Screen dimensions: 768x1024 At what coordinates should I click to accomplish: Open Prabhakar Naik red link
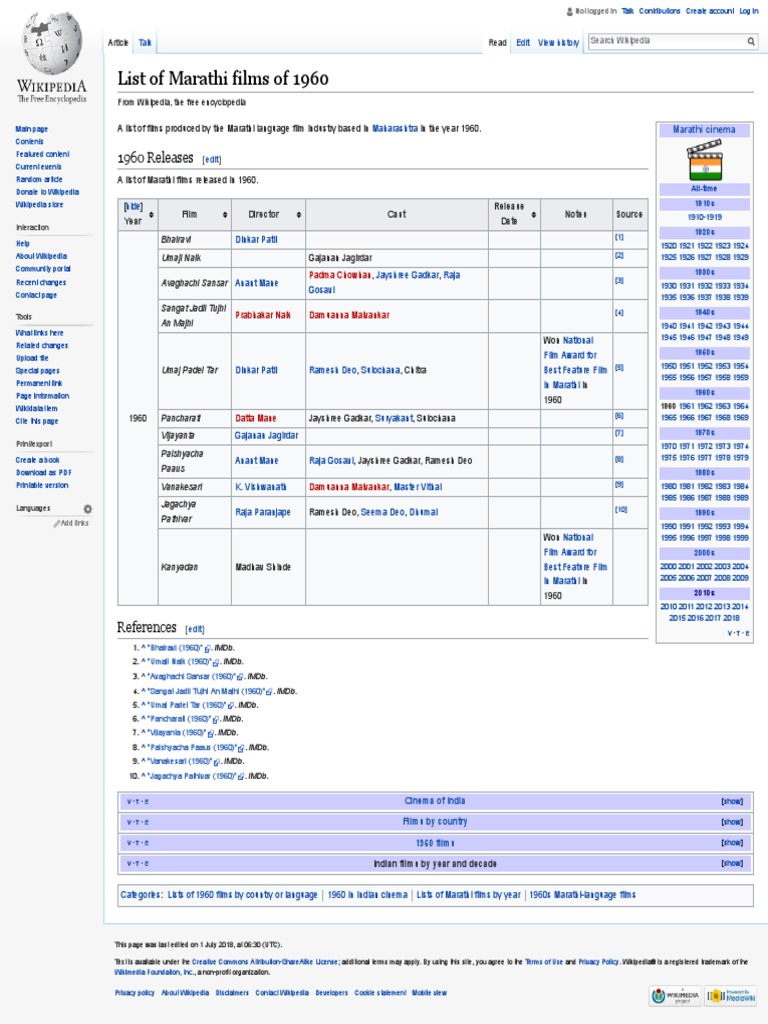click(x=263, y=315)
